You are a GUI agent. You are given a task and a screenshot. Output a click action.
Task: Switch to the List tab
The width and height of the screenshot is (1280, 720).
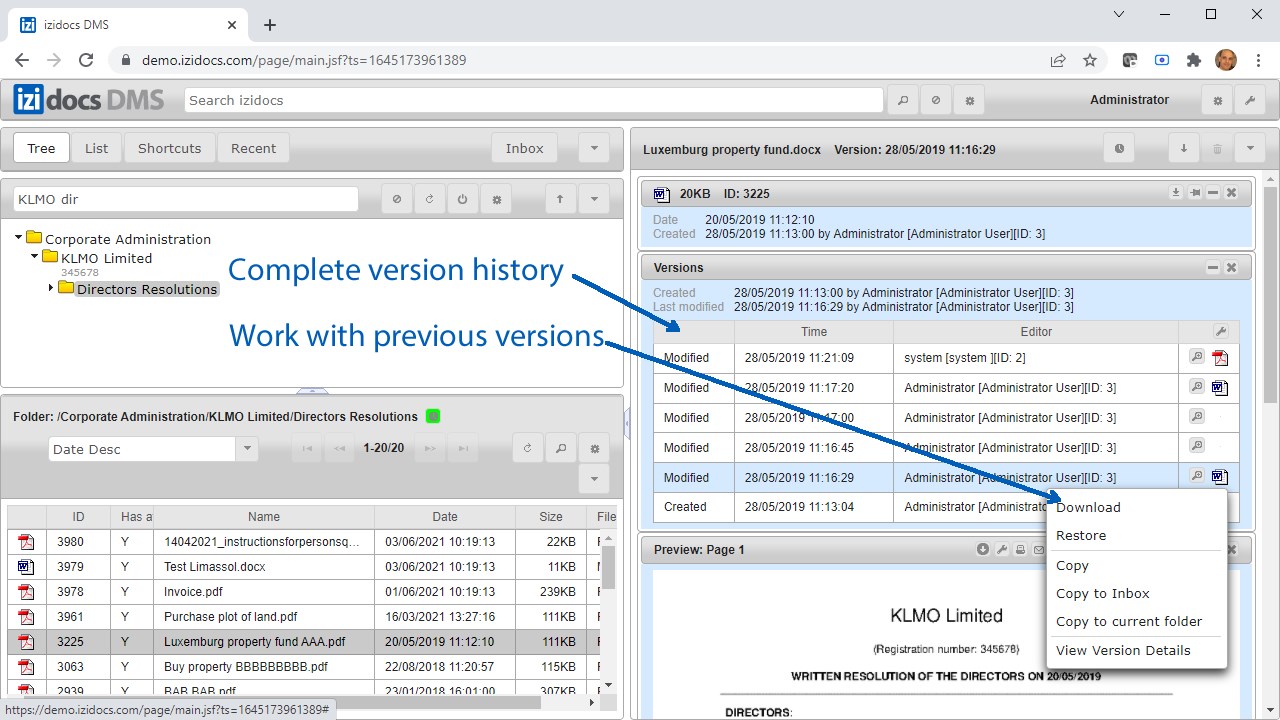97,148
